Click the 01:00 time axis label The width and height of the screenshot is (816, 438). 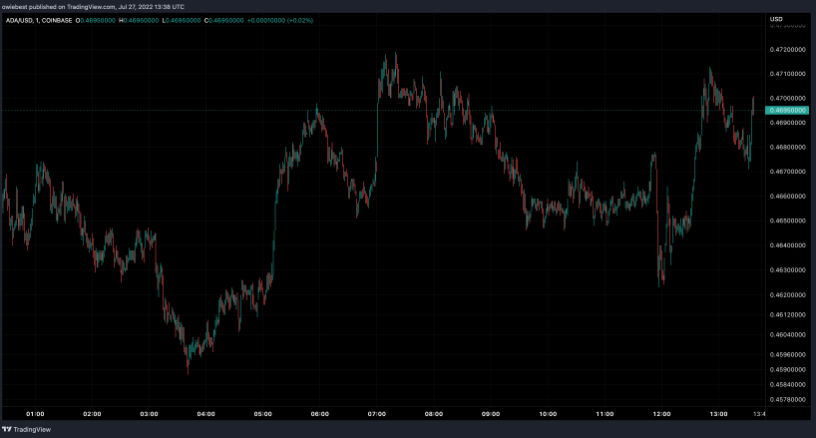(x=35, y=414)
